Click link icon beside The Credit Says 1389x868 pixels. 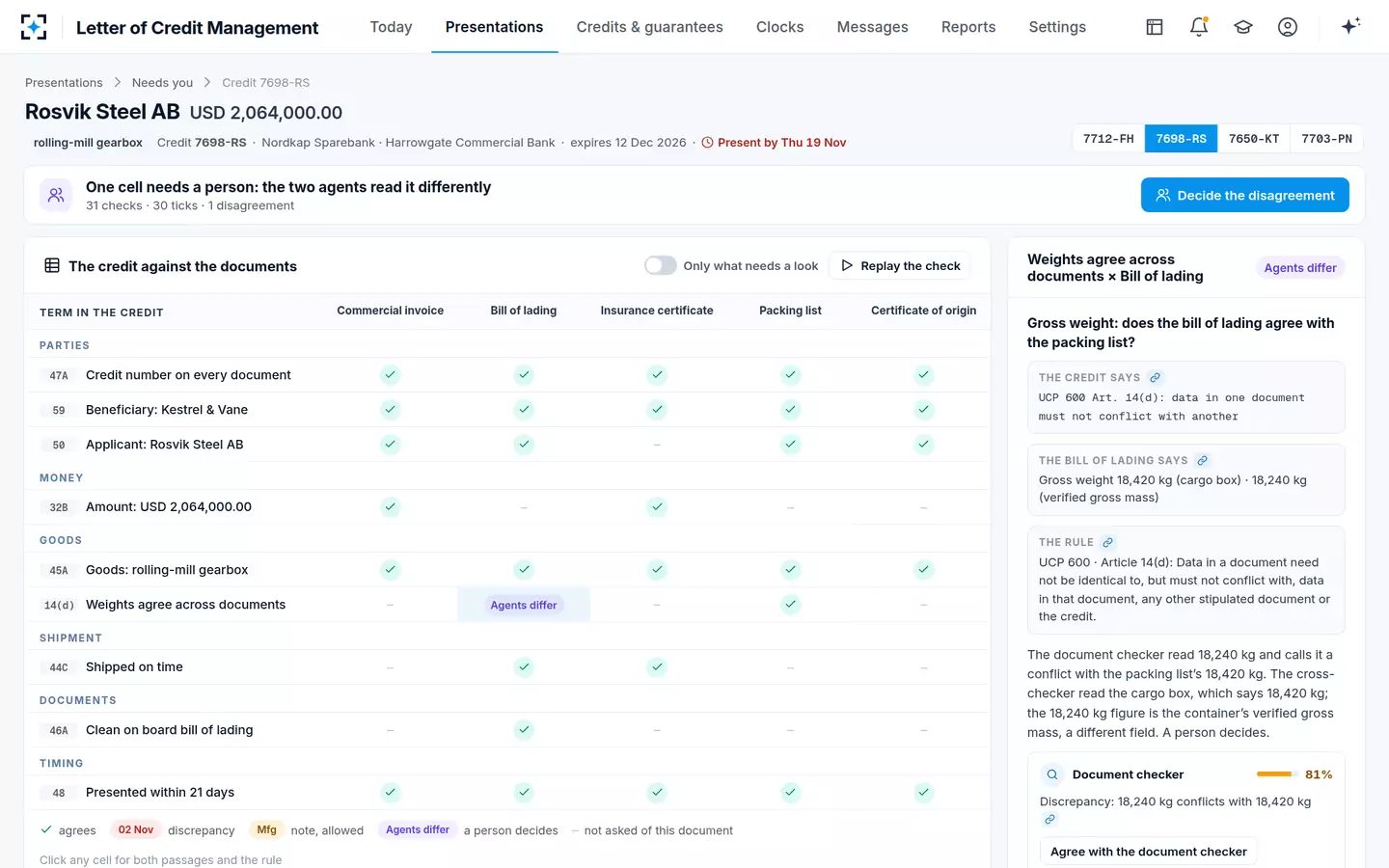(1155, 377)
